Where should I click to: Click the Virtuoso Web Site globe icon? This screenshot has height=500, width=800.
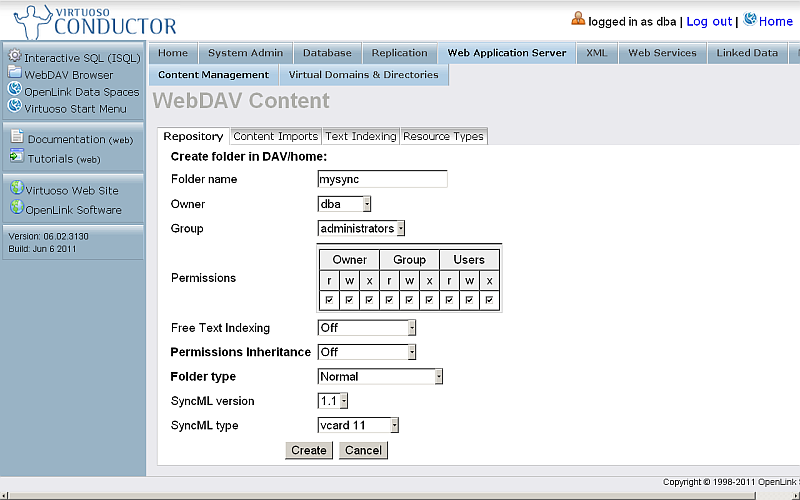tap(17, 189)
